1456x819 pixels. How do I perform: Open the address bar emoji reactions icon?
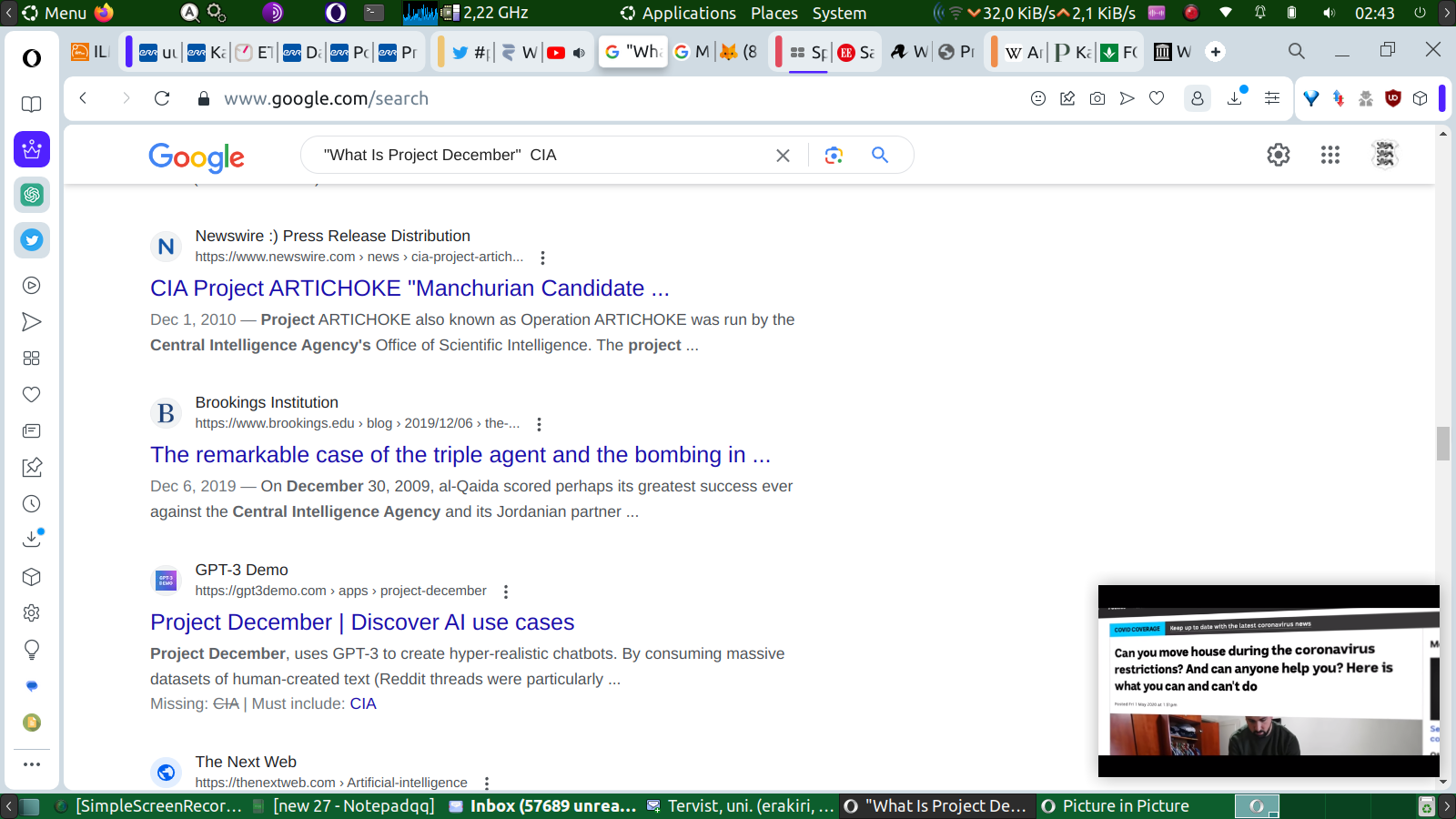1038,98
